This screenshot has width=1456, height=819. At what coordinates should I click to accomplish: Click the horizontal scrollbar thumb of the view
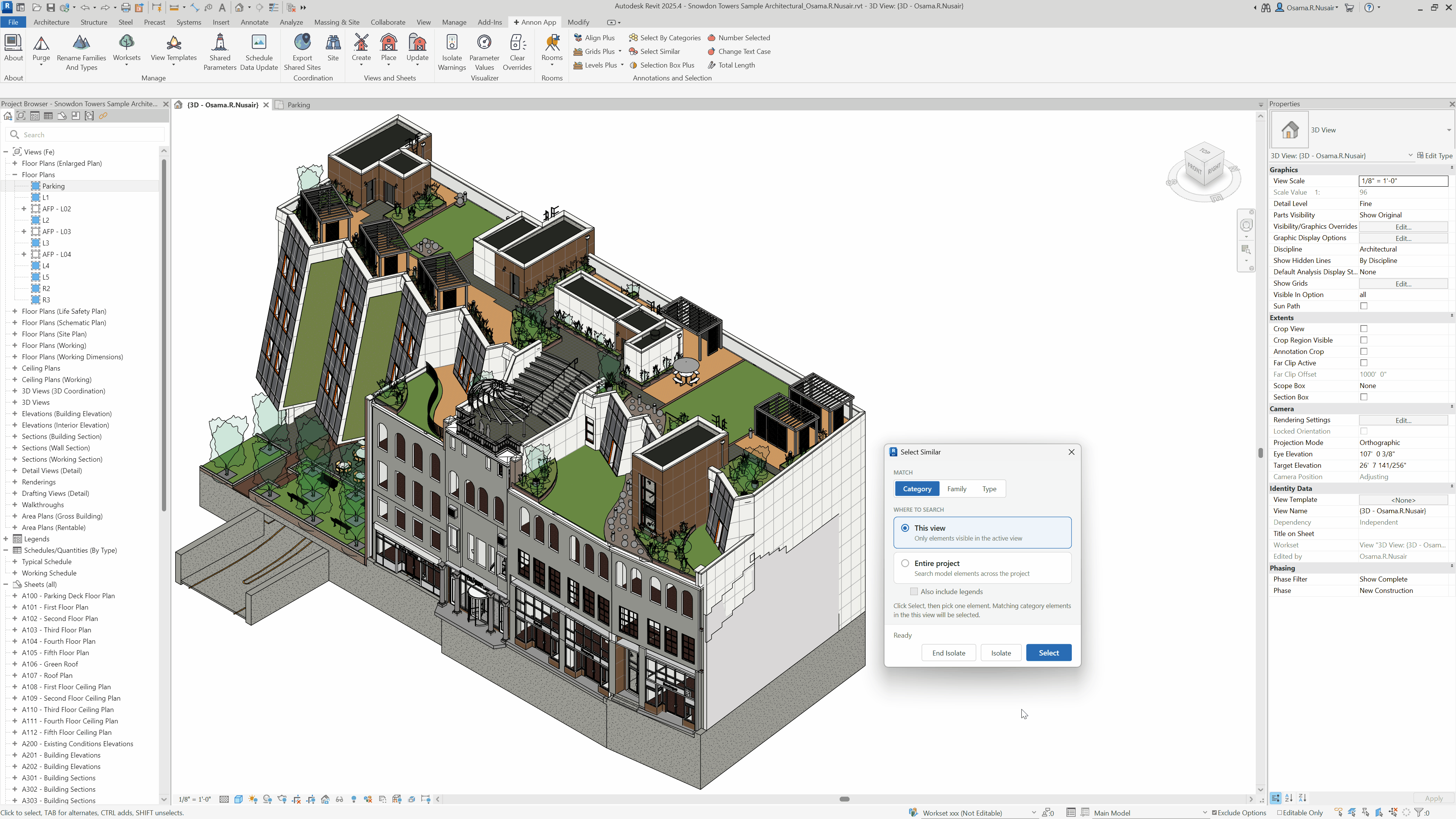click(x=845, y=799)
